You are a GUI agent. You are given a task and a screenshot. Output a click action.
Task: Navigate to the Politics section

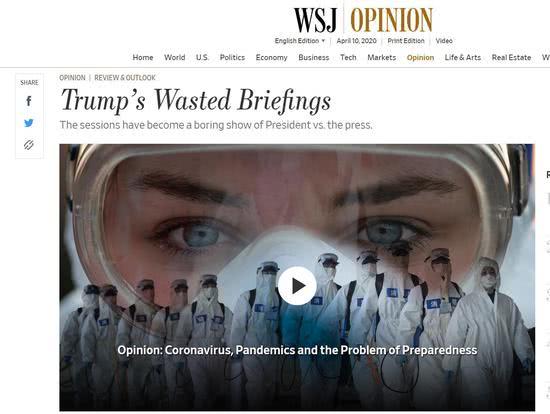pyautogui.click(x=232, y=57)
